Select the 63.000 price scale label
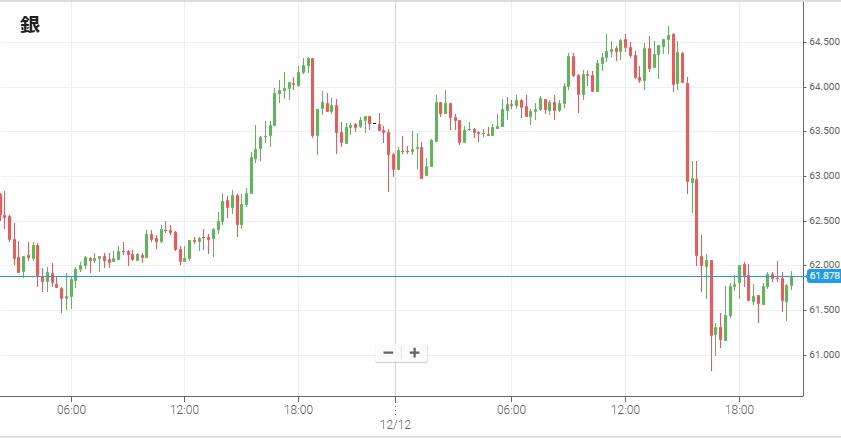Screen dimensions: 841x438 (x=823, y=176)
